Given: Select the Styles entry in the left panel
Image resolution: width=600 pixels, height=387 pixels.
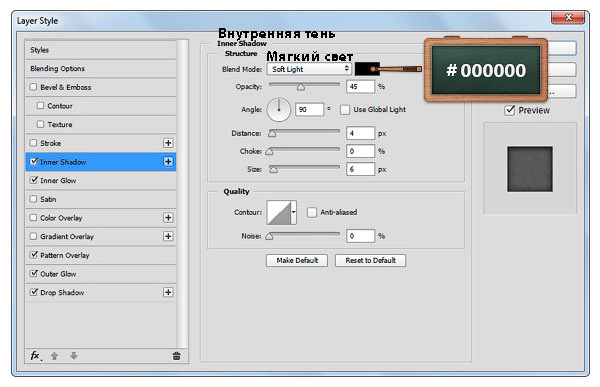Looking at the screenshot, I should point(101,50).
